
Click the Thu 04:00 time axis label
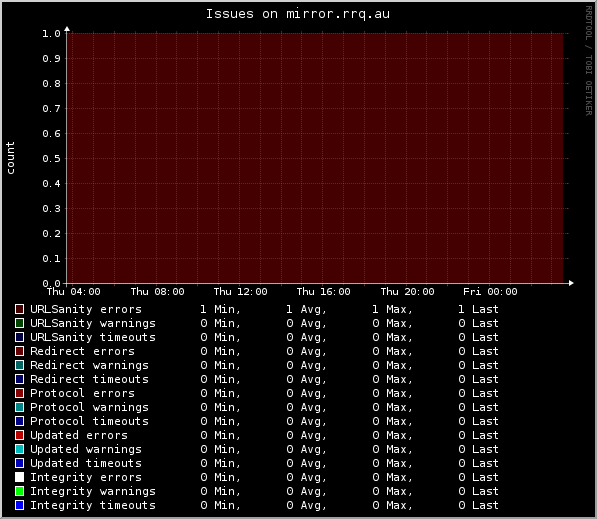(73, 292)
